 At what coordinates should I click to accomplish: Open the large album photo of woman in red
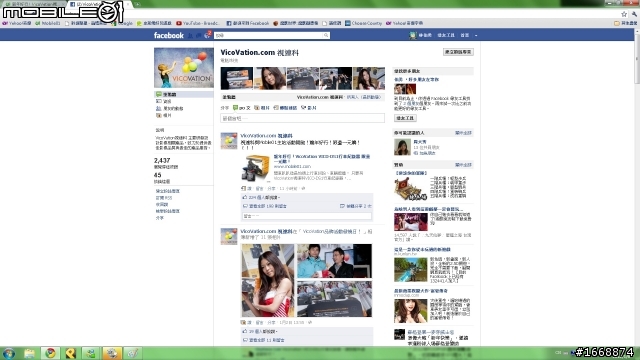pyautogui.click(x=268, y=280)
